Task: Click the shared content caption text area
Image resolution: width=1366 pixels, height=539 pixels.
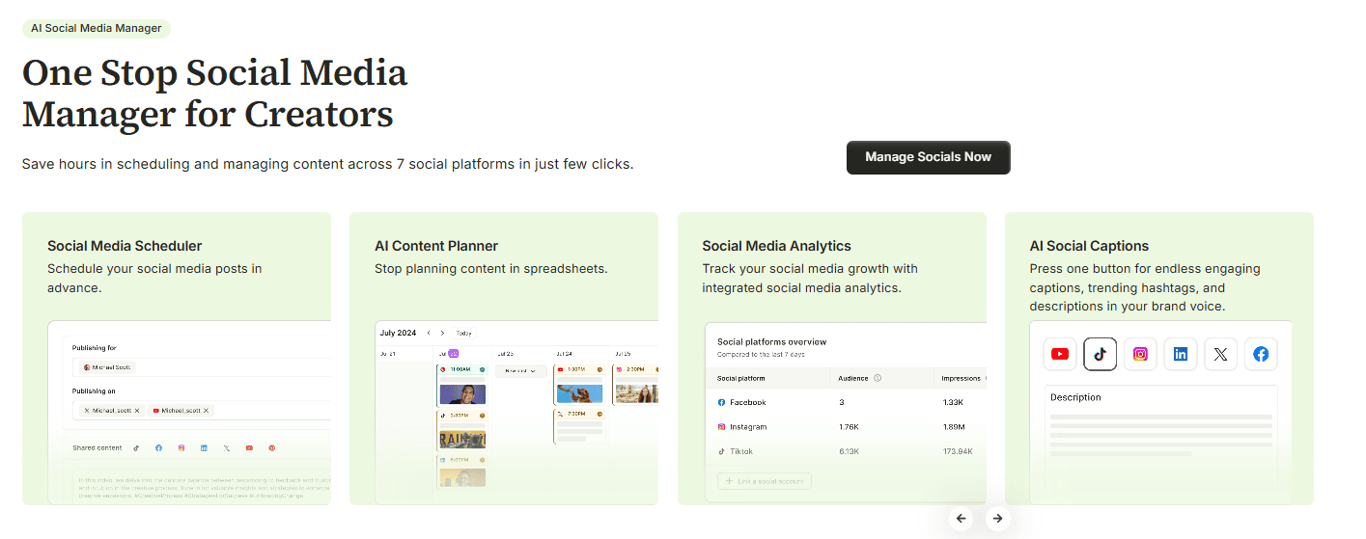Action: (203, 487)
